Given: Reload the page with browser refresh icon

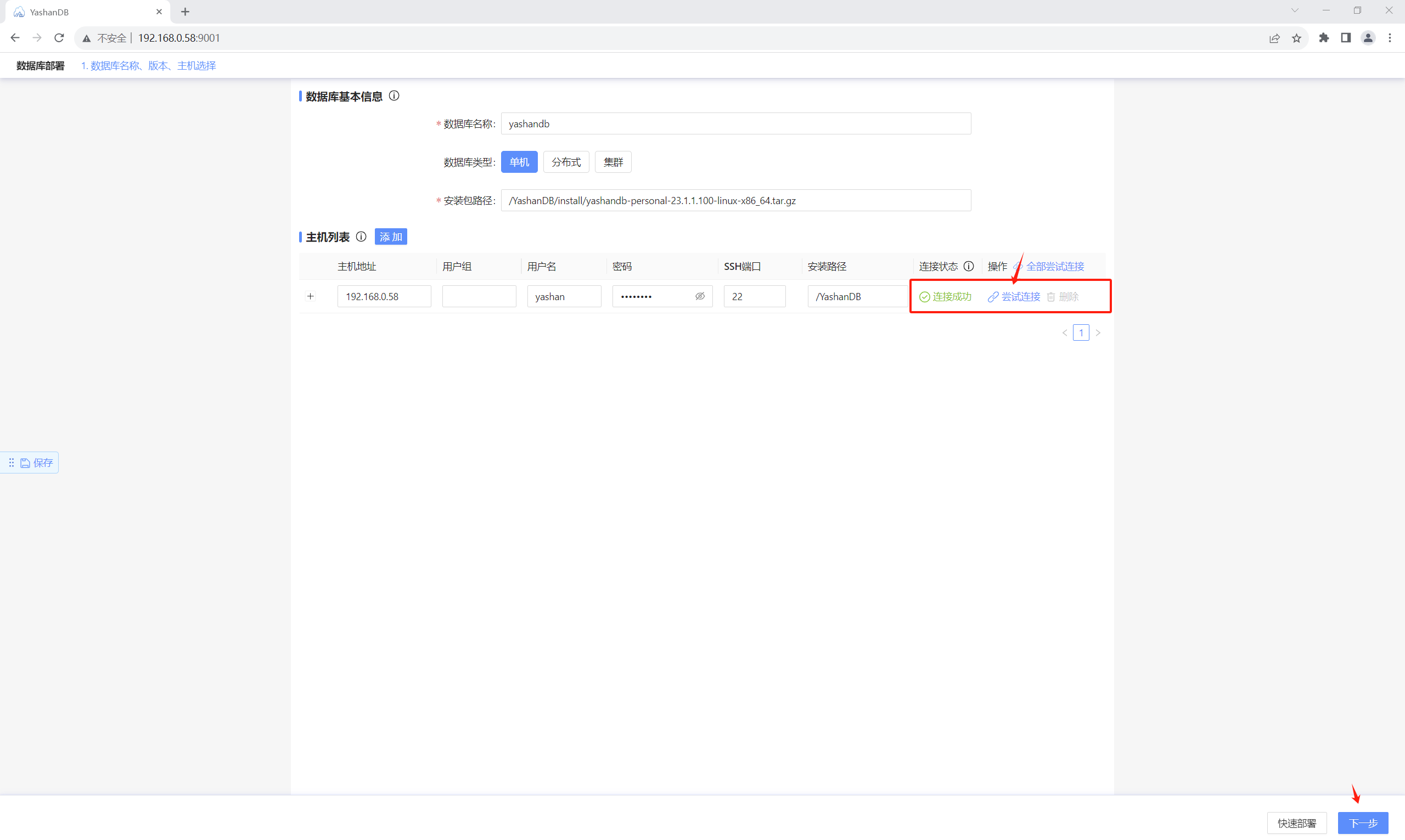Looking at the screenshot, I should (59, 38).
